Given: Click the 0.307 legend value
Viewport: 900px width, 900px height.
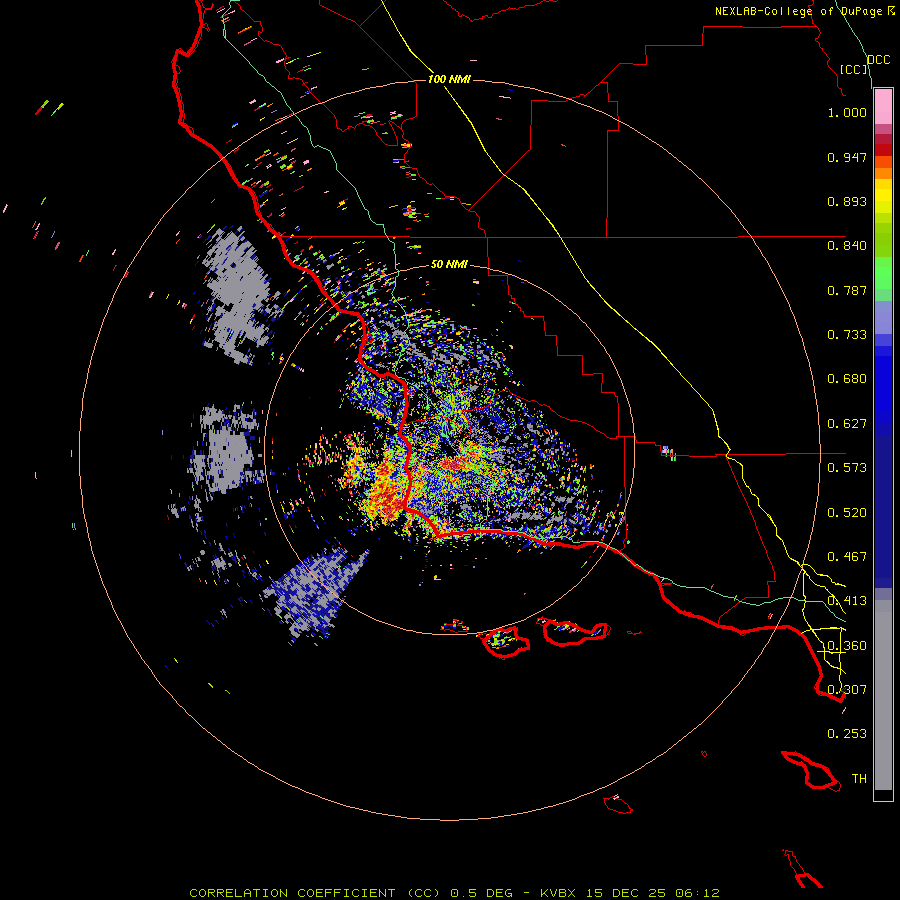Looking at the screenshot, I should coord(847,690).
